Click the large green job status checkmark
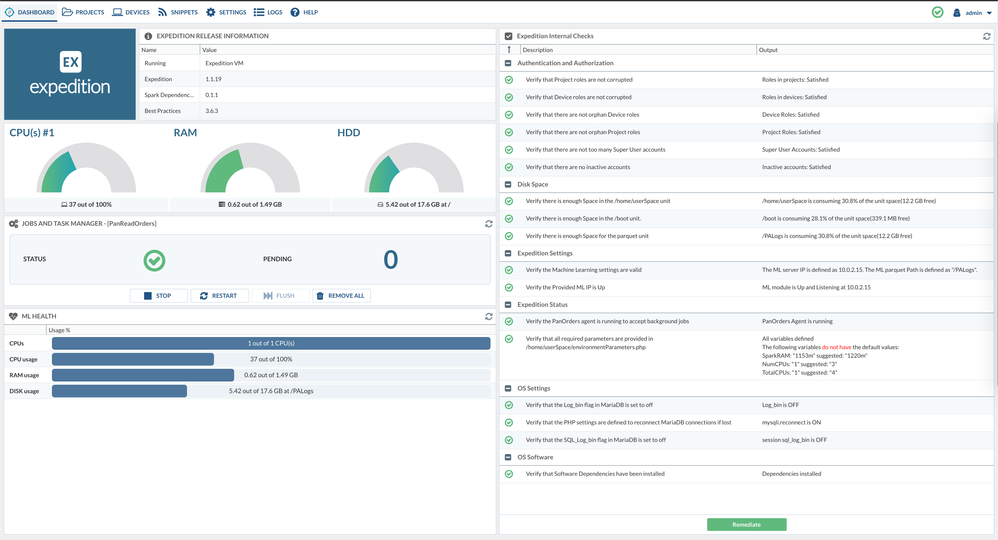998x540 pixels. [x=154, y=260]
